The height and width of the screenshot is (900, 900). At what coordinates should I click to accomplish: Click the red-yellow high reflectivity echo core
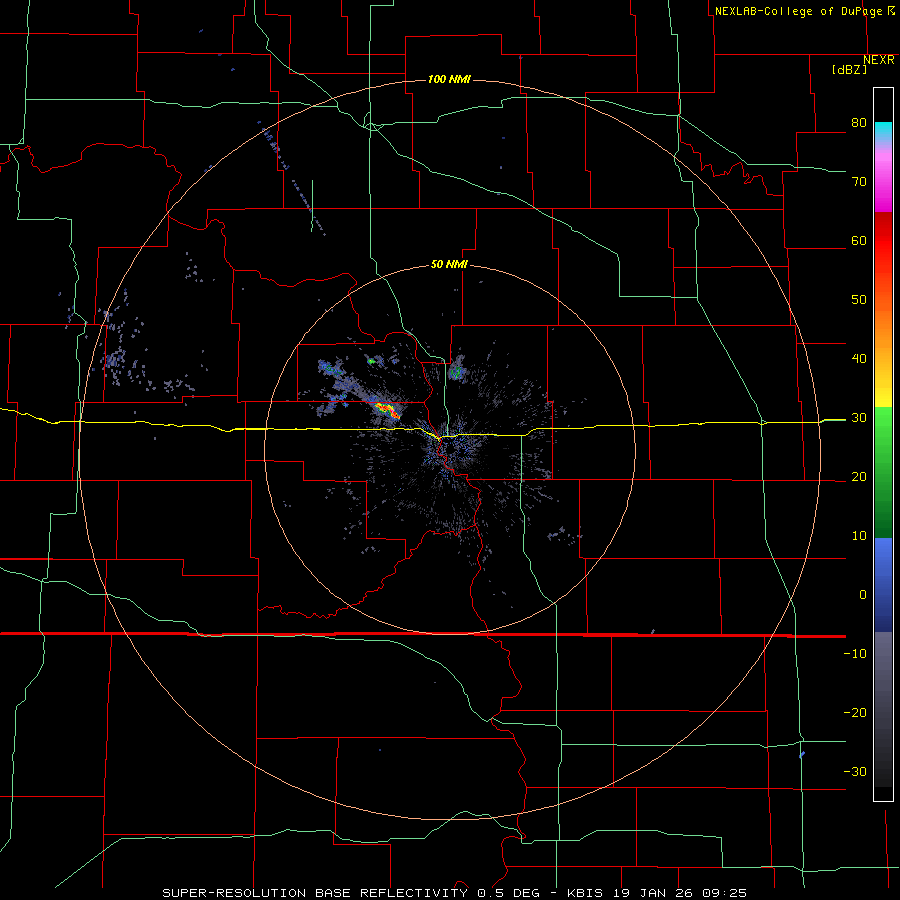click(387, 410)
